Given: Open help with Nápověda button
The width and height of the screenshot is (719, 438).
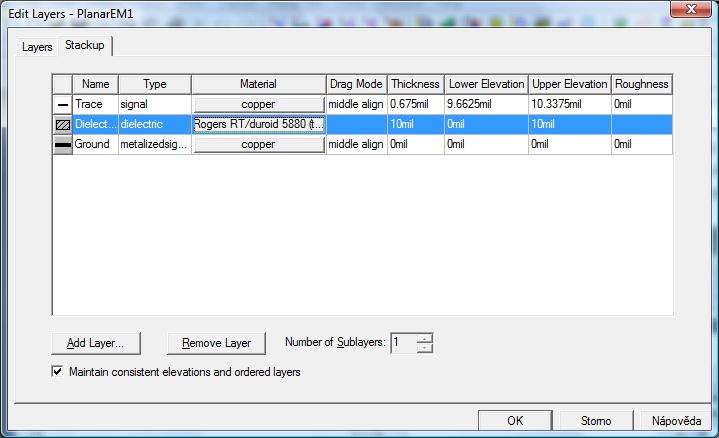Looking at the screenshot, I should [x=676, y=421].
